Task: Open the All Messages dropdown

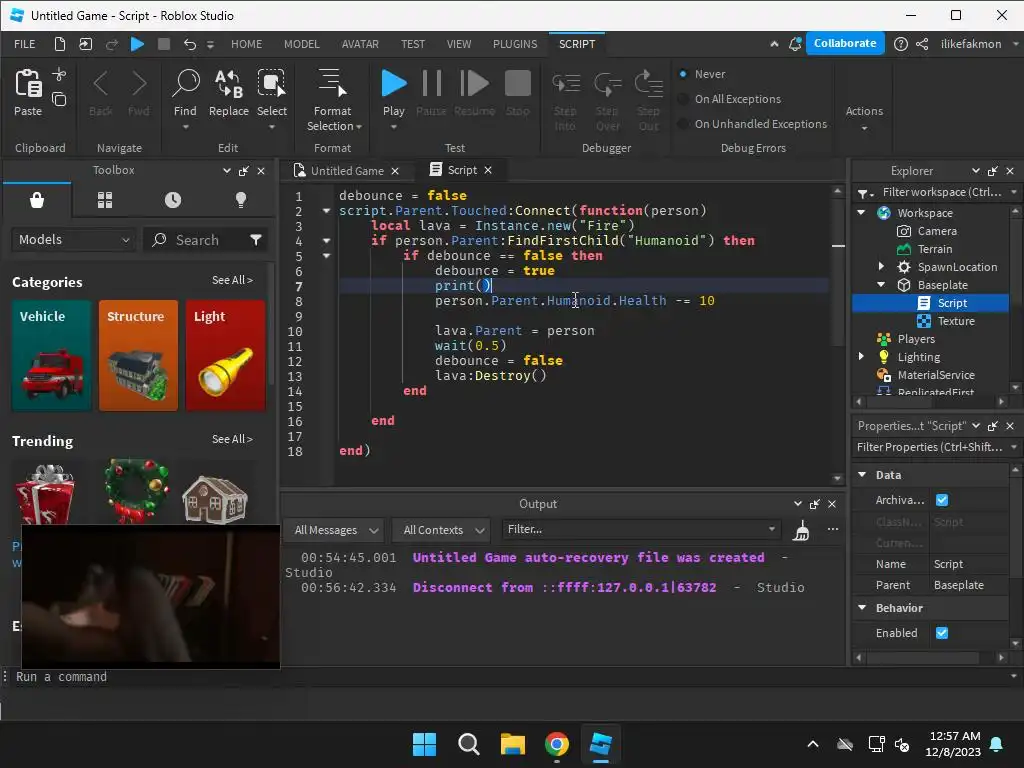Action: coord(335,530)
